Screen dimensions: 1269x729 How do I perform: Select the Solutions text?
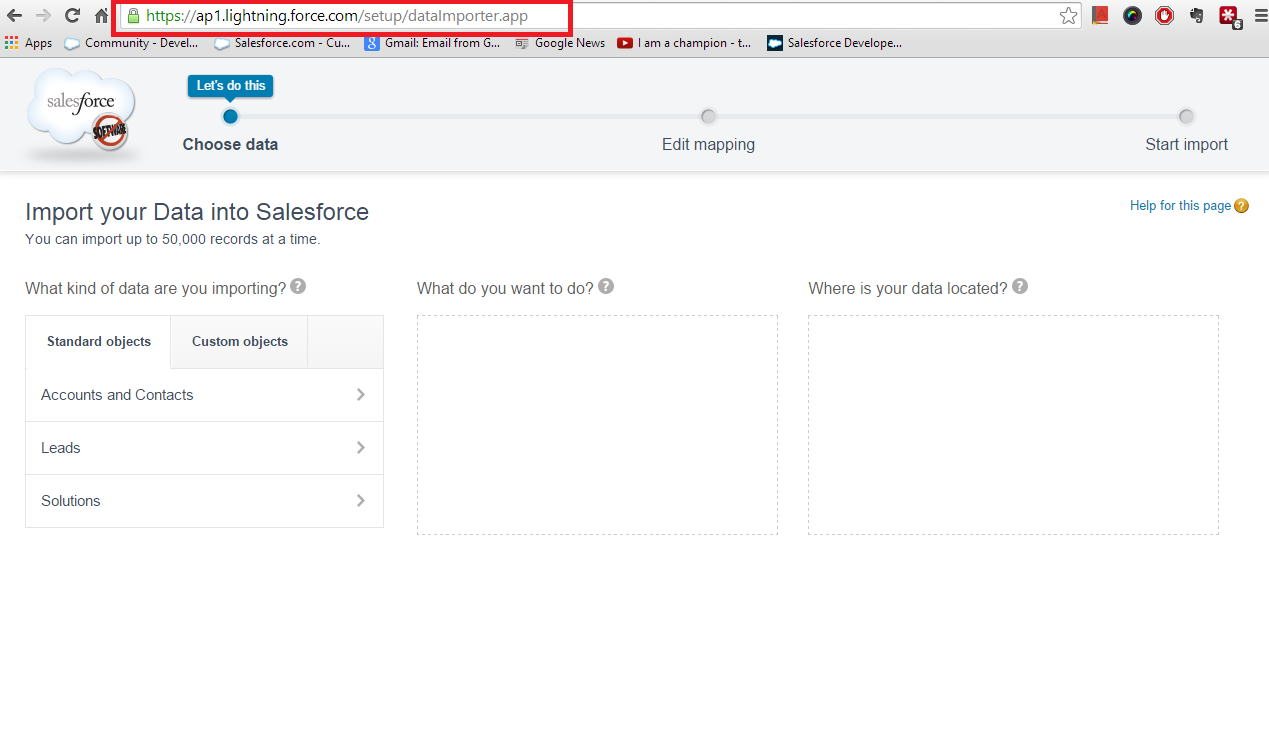70,501
